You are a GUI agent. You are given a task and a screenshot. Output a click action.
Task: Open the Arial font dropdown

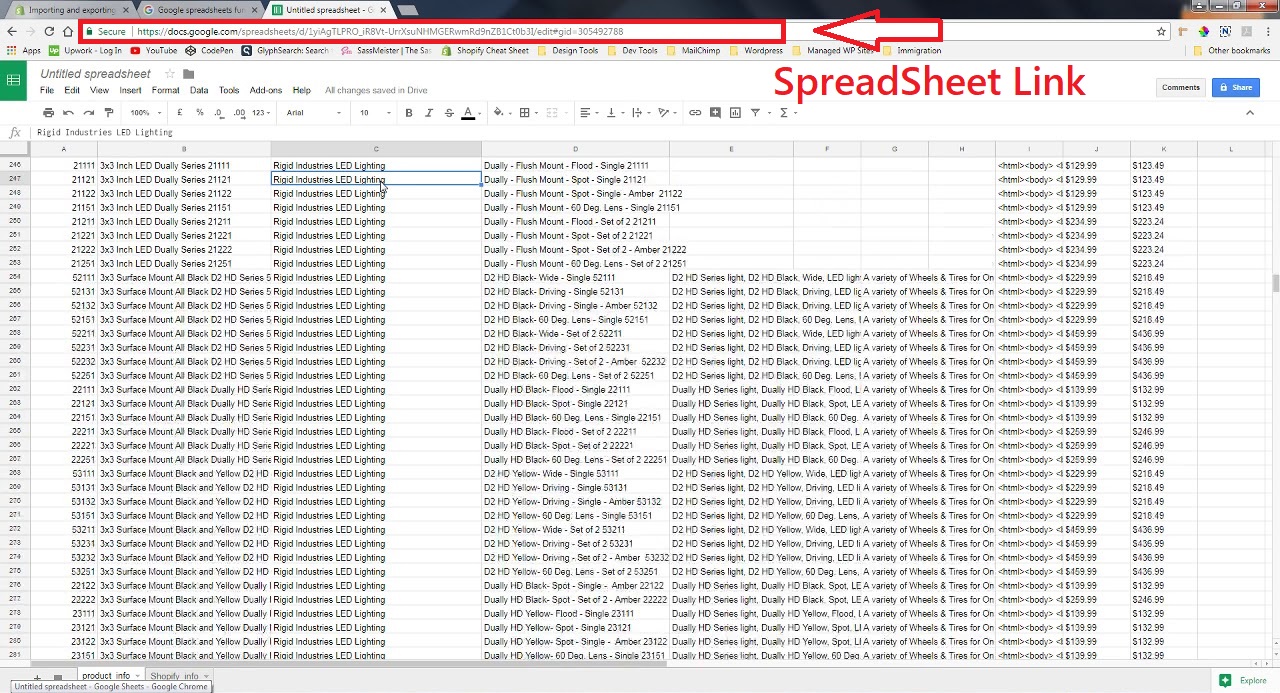click(x=313, y=113)
